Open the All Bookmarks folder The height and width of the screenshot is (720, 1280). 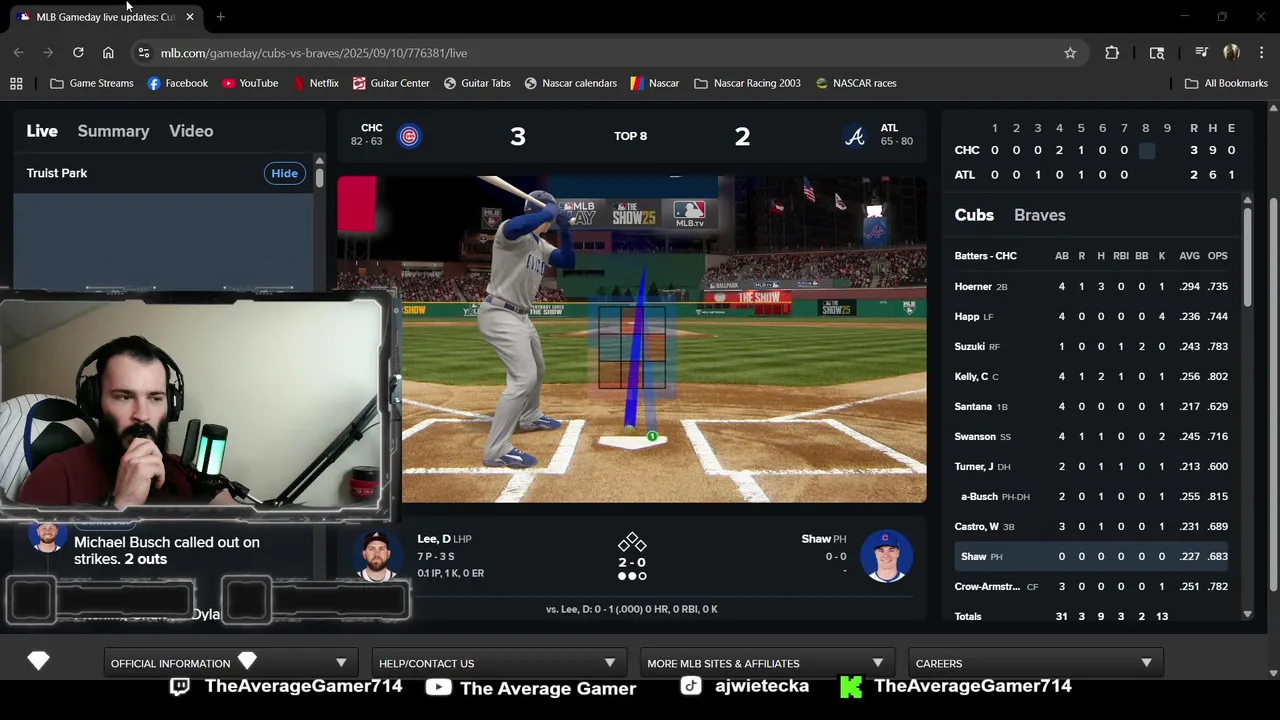(1226, 83)
